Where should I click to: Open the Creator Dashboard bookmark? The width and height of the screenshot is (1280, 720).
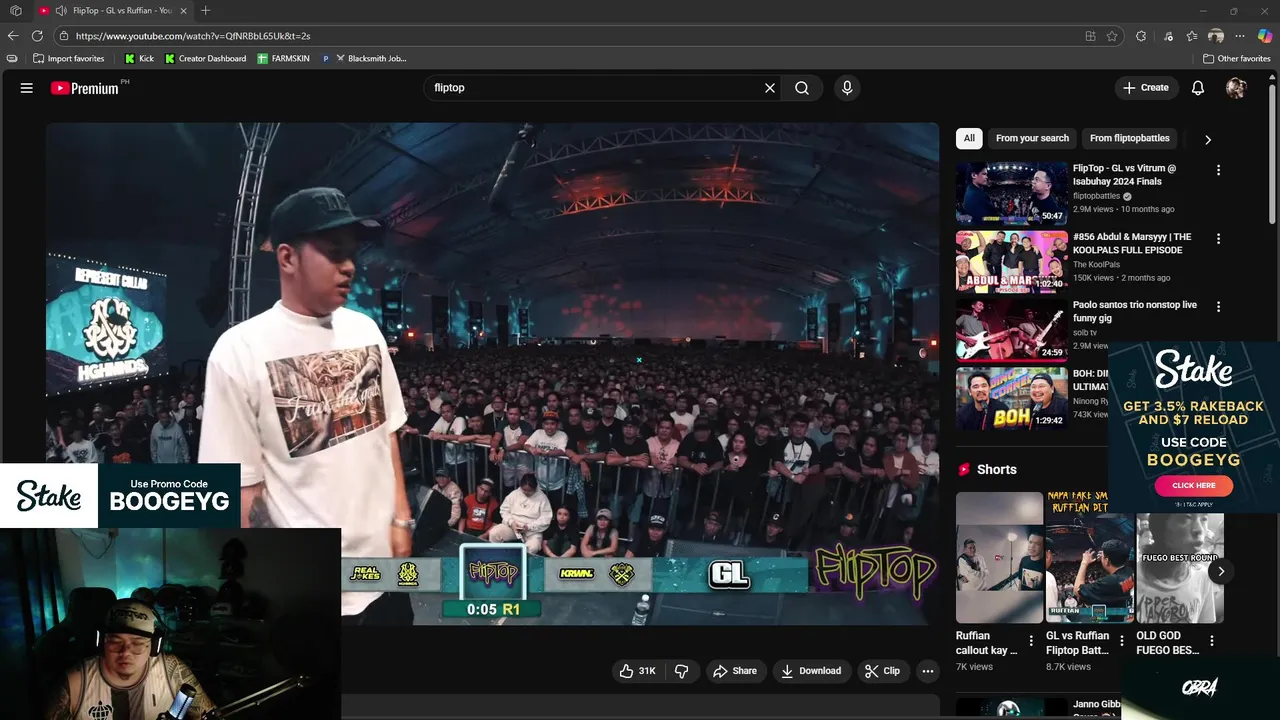pos(205,59)
